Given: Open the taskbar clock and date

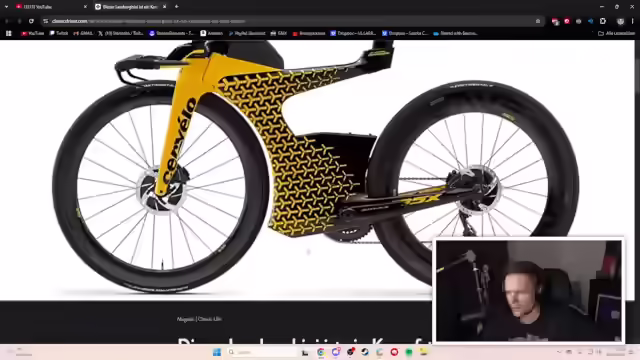Looking at the screenshot, I should point(616,352).
